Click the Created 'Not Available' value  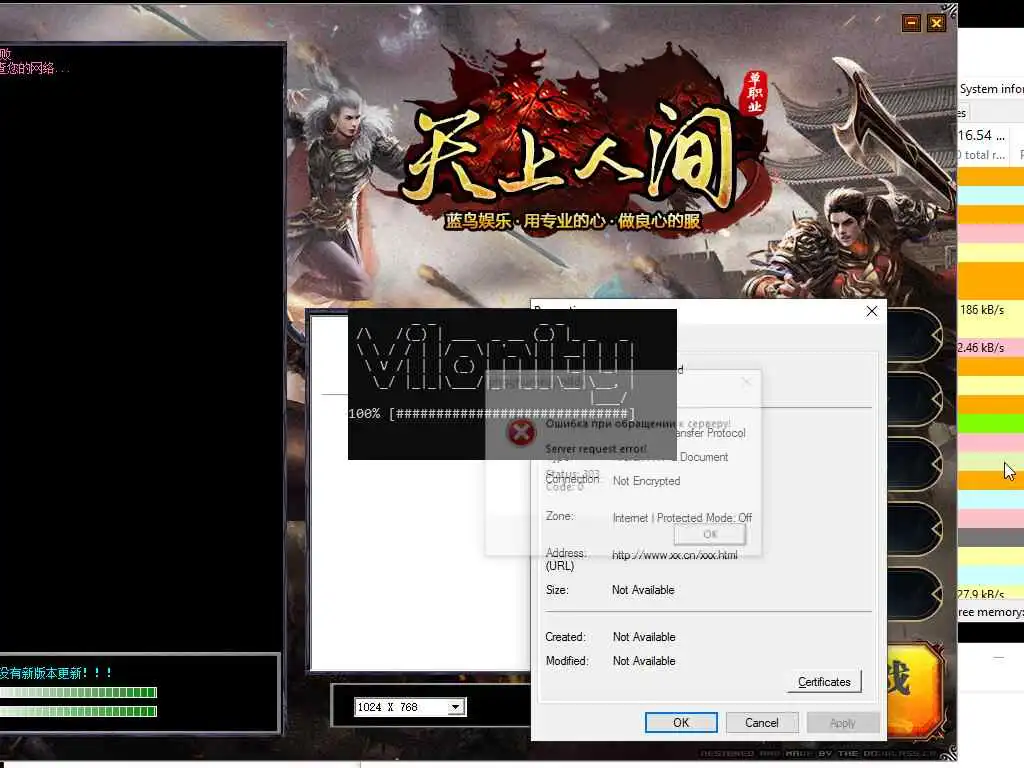pyautogui.click(x=644, y=637)
